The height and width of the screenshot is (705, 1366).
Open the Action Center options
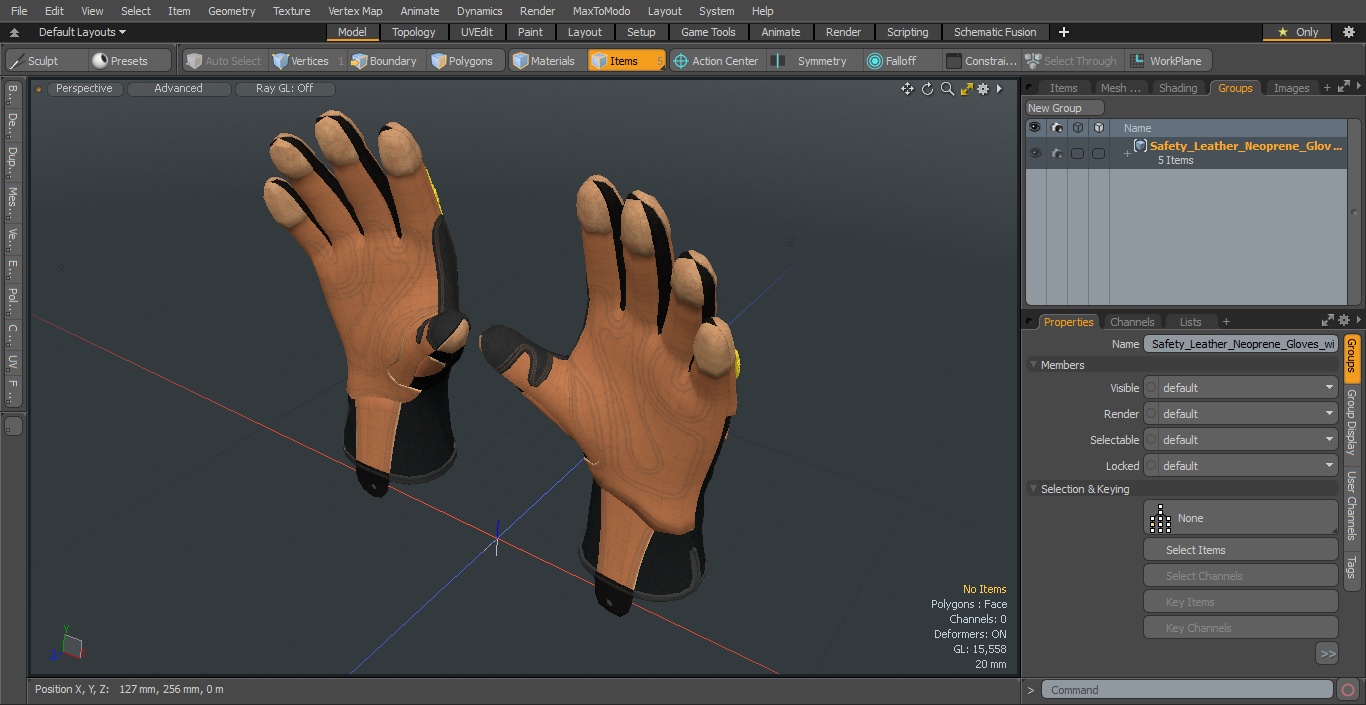coord(716,61)
